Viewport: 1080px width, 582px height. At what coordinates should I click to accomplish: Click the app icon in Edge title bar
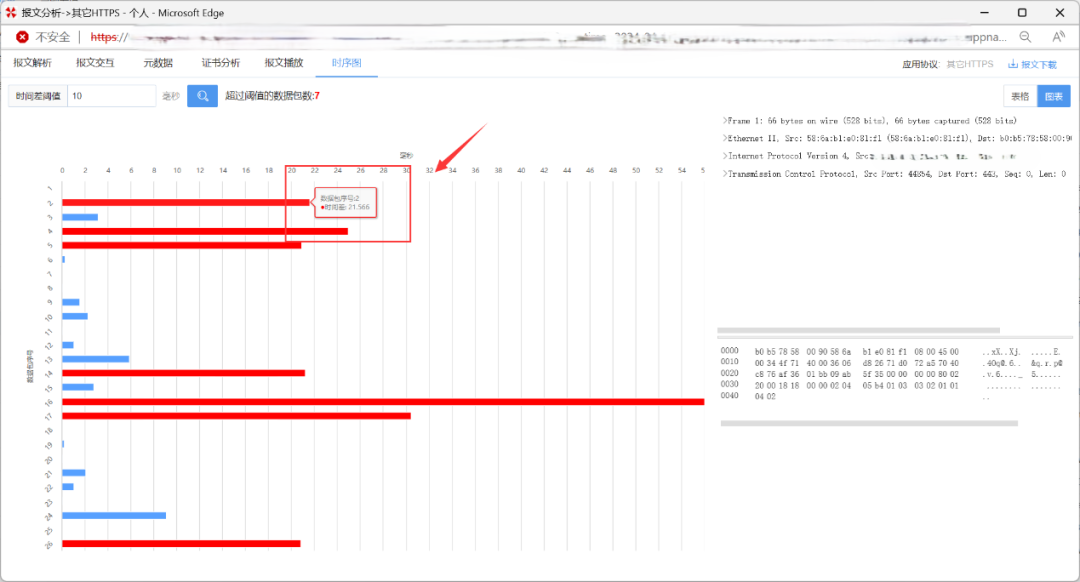[10, 12]
